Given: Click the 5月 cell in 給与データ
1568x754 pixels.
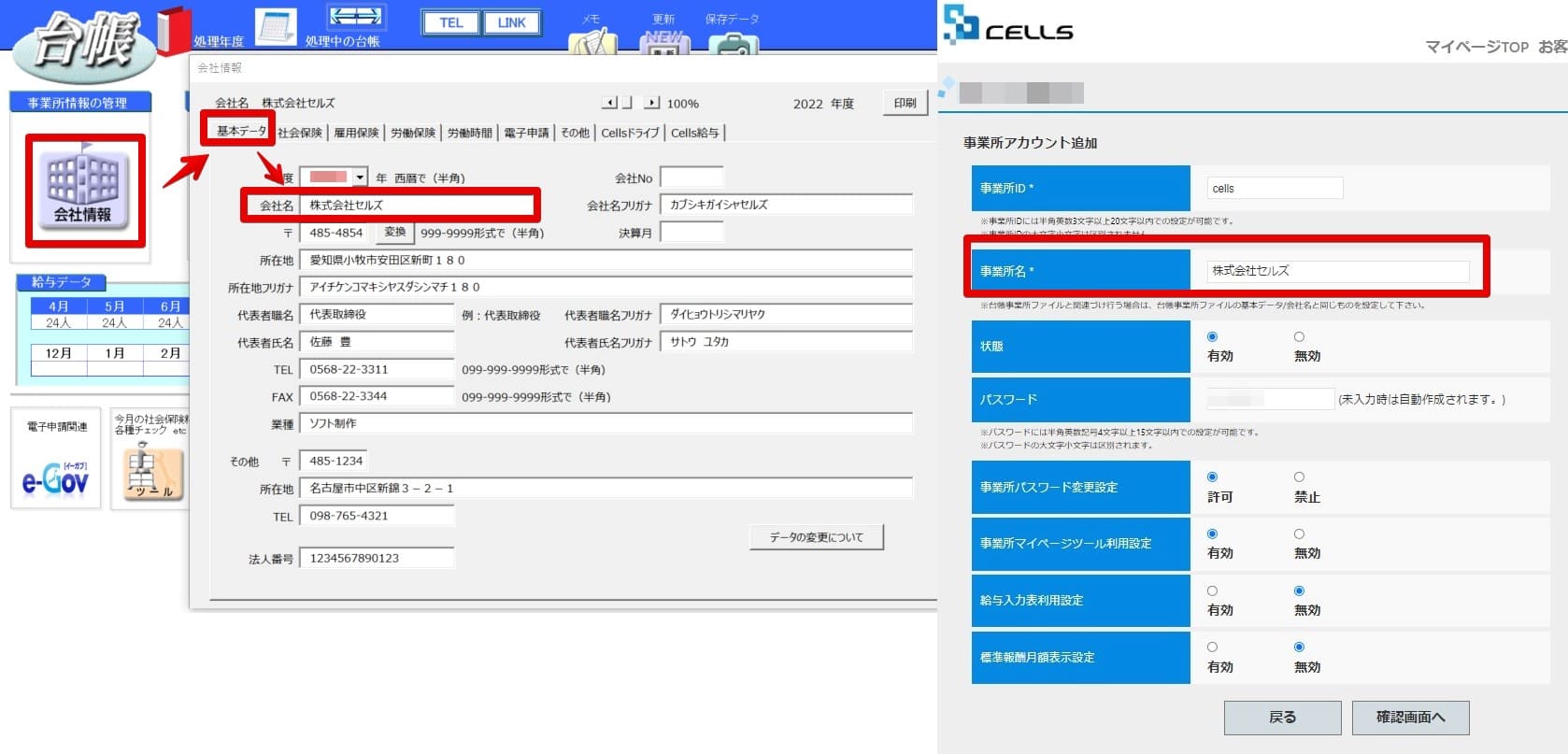Looking at the screenshot, I should [114, 306].
